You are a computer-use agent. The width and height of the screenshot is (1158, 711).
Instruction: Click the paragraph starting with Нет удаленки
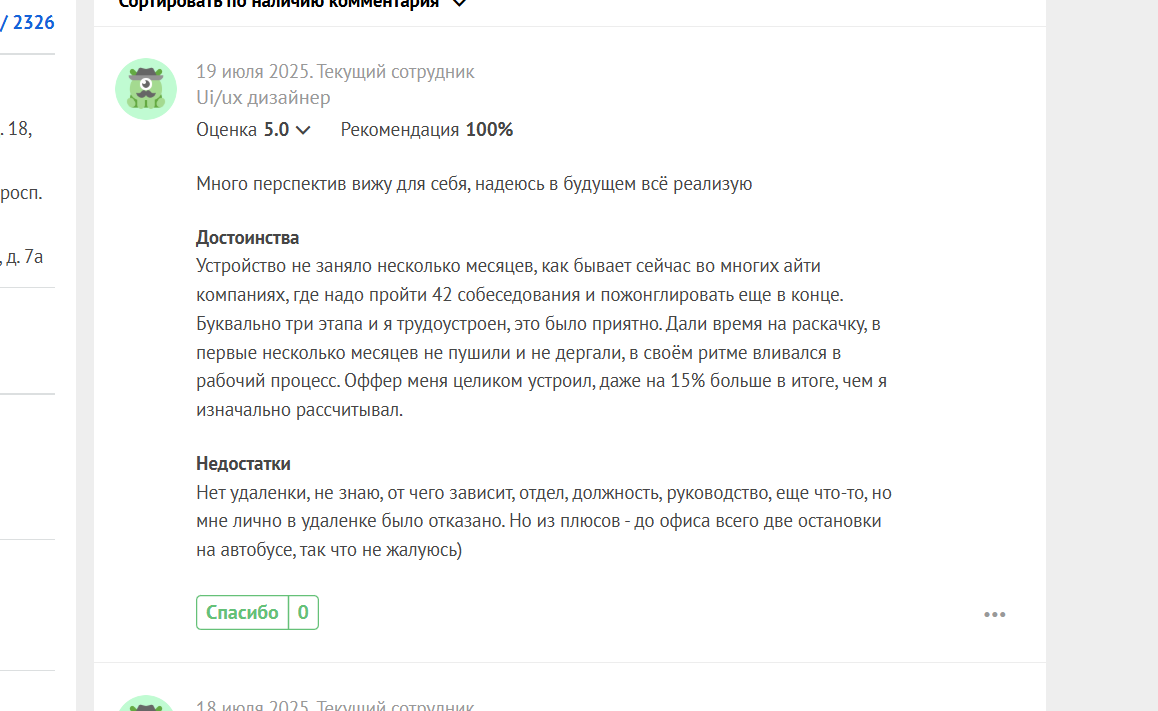coord(544,521)
